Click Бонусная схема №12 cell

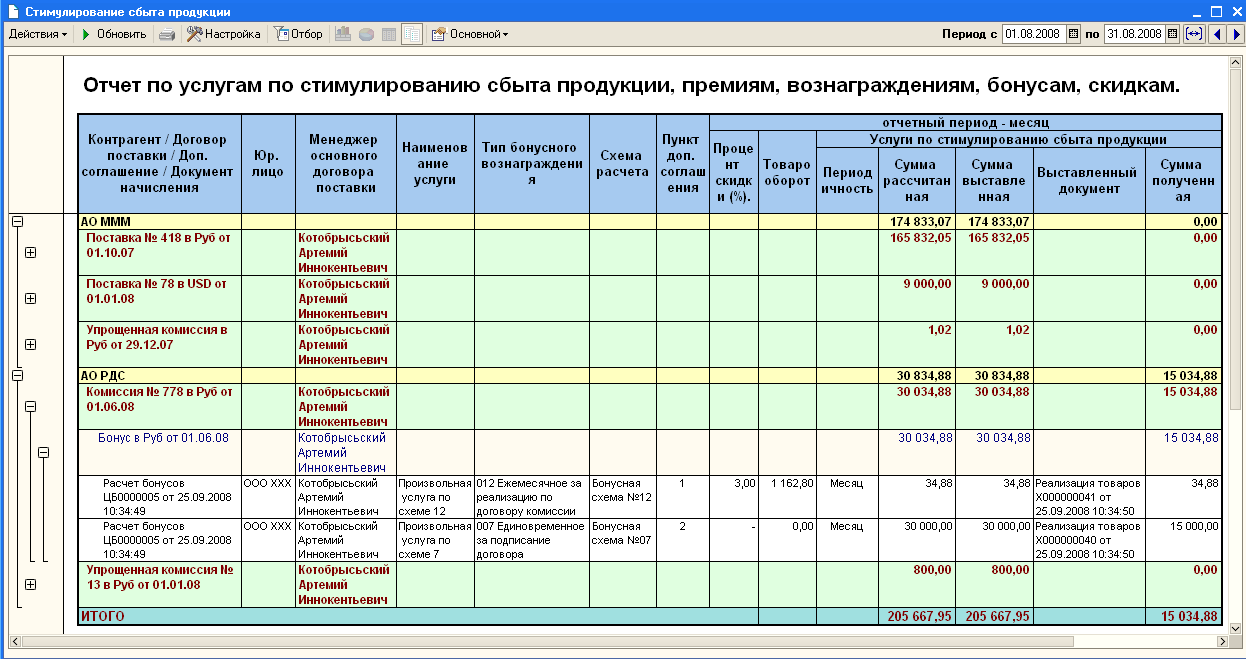click(x=623, y=497)
